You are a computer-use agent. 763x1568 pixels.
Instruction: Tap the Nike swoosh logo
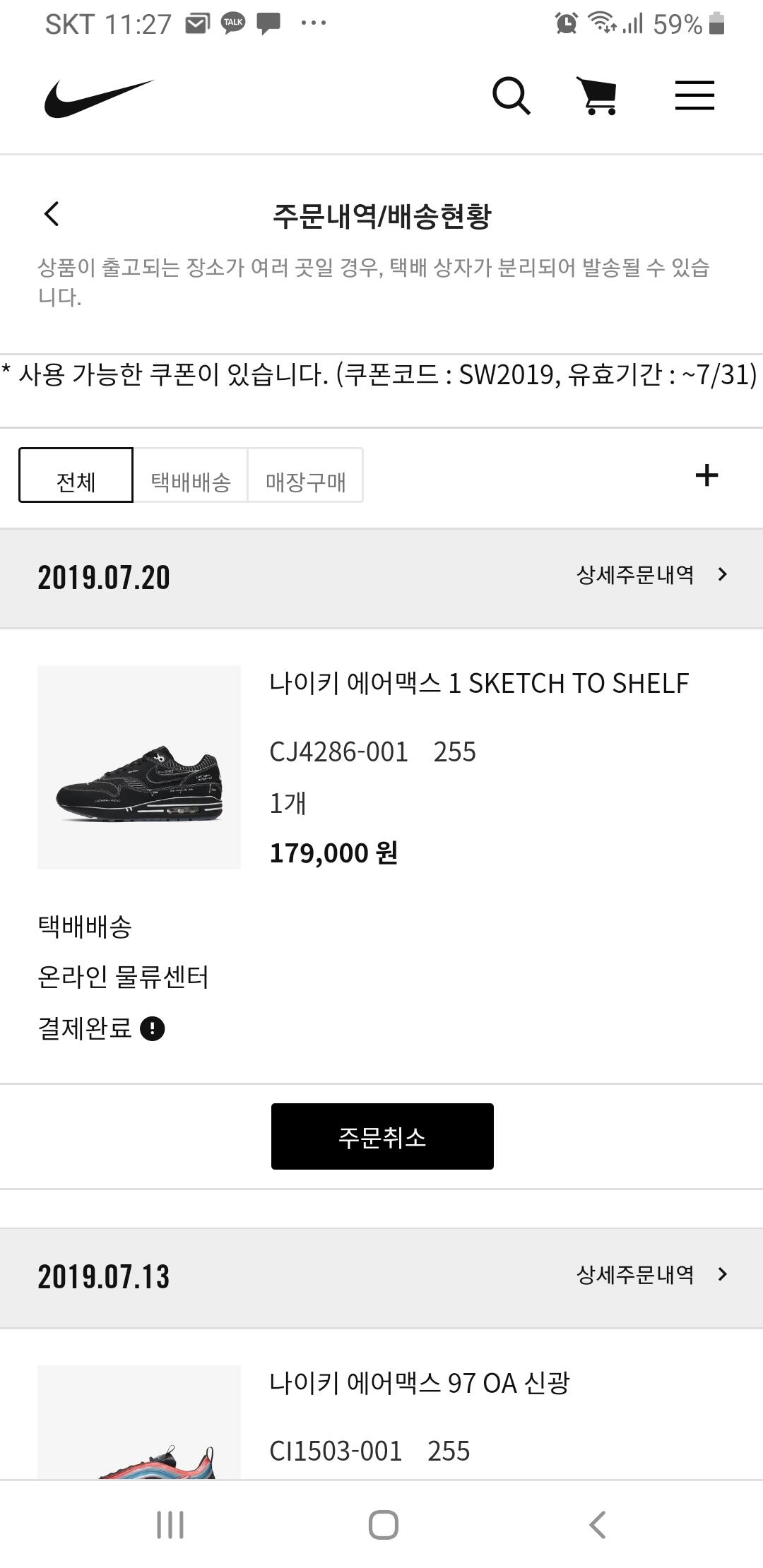tap(99, 97)
